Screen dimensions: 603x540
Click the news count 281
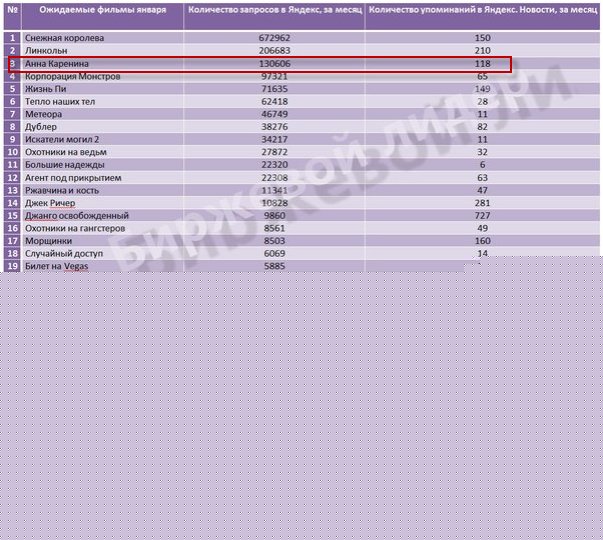(x=482, y=203)
